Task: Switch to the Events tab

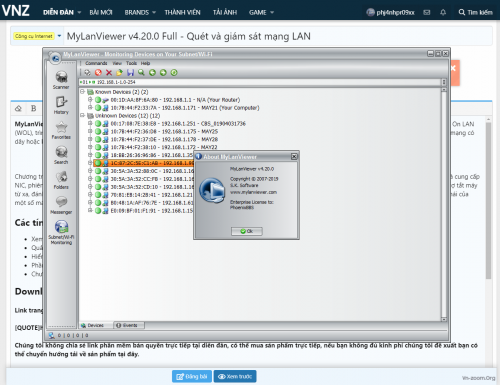Action: click(x=129, y=325)
